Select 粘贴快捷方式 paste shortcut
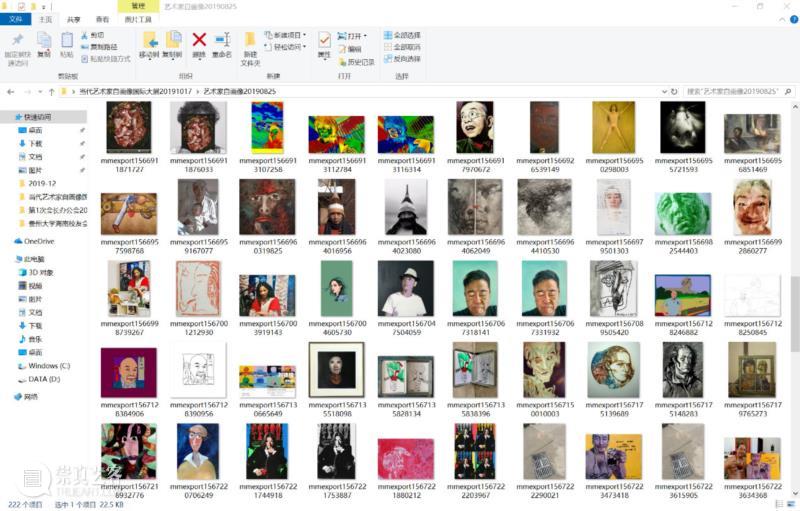The height and width of the screenshot is (511, 800). click(x=106, y=59)
